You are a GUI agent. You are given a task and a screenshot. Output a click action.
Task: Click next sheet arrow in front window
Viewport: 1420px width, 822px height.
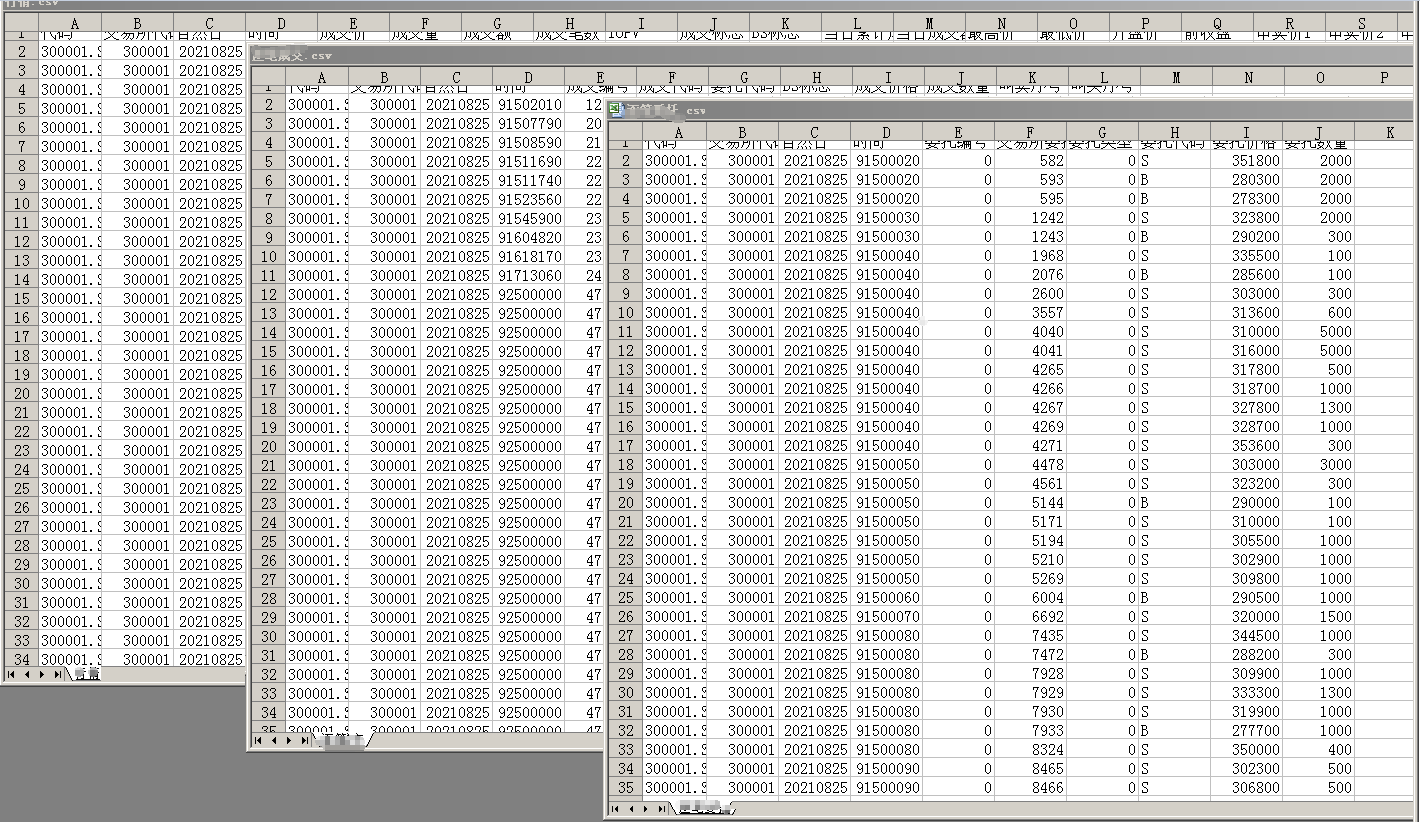[646, 808]
